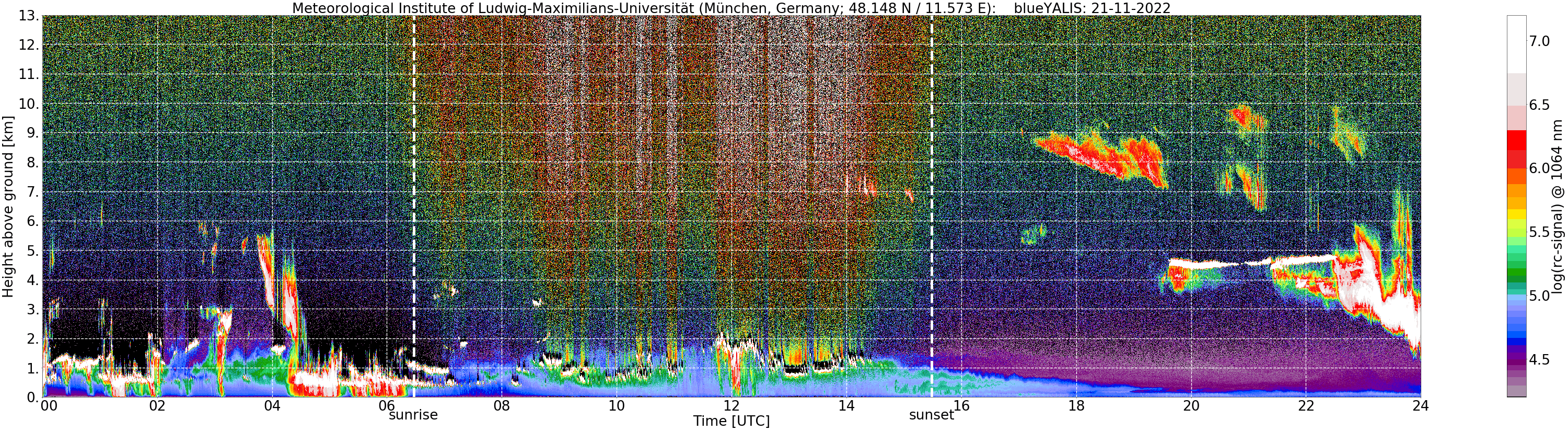
Task: Click the 'Height above ground [km]' axis label
Action: point(8,206)
